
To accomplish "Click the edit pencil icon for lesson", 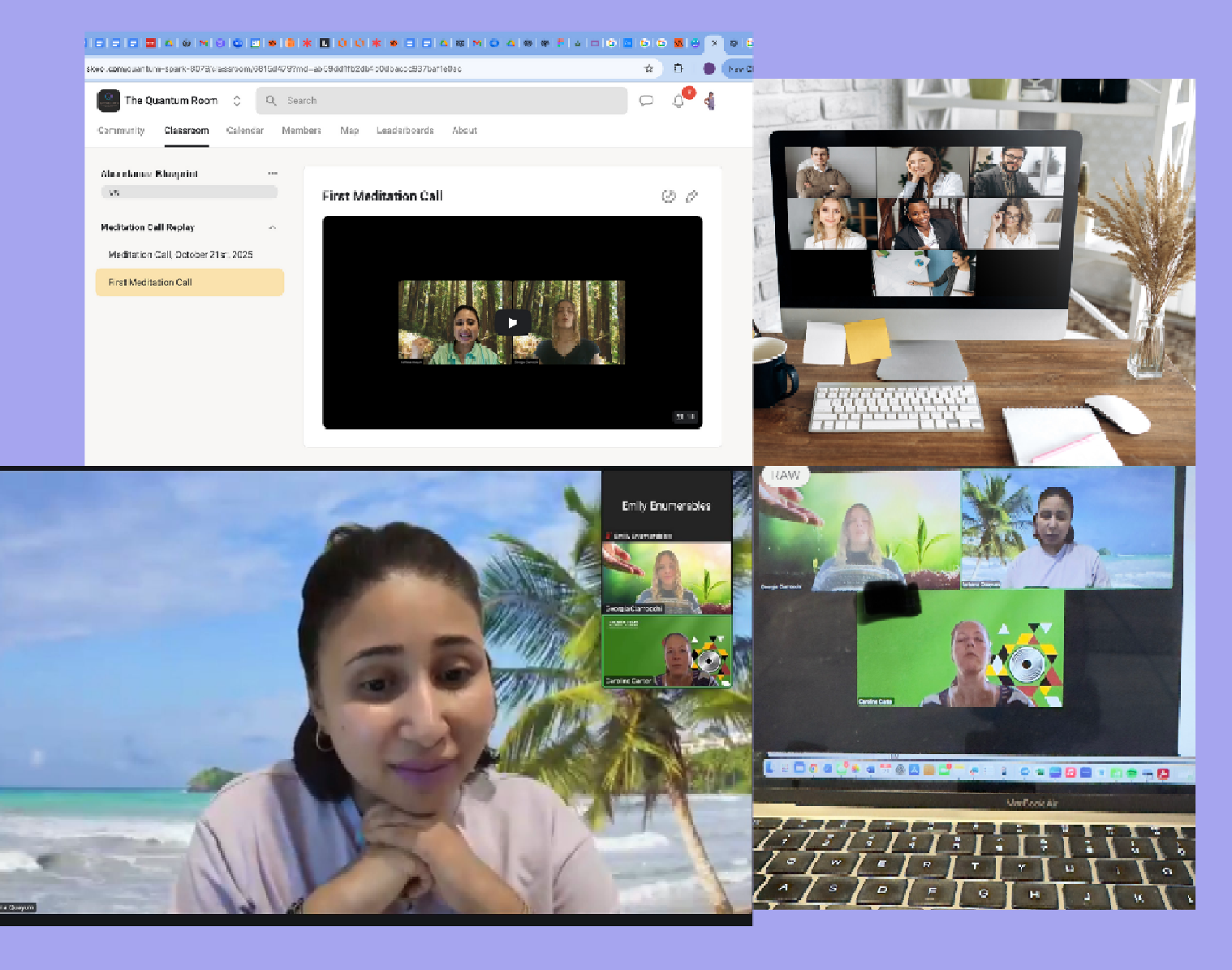I will pos(692,196).
